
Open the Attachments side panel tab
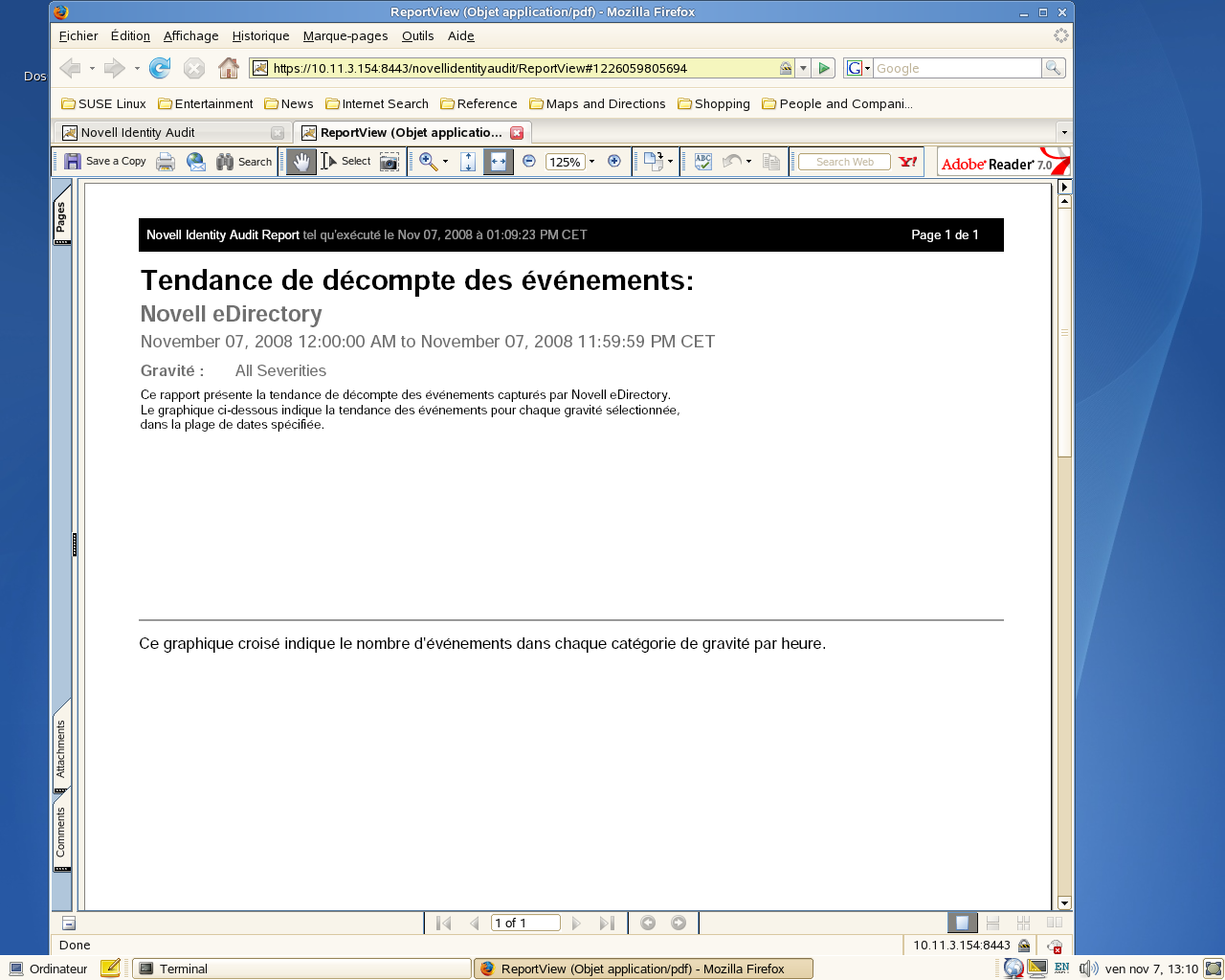[61, 747]
